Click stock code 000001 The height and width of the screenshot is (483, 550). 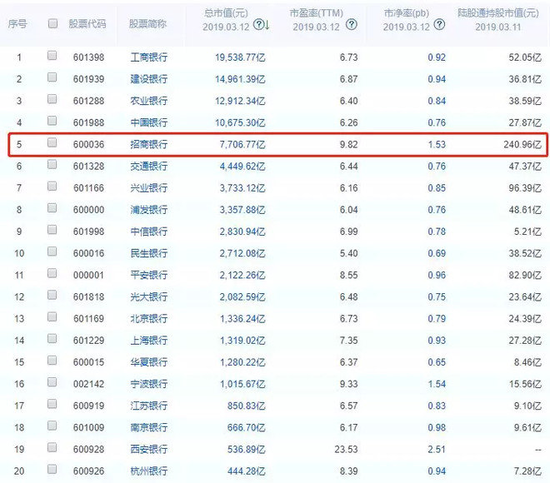tap(88, 275)
